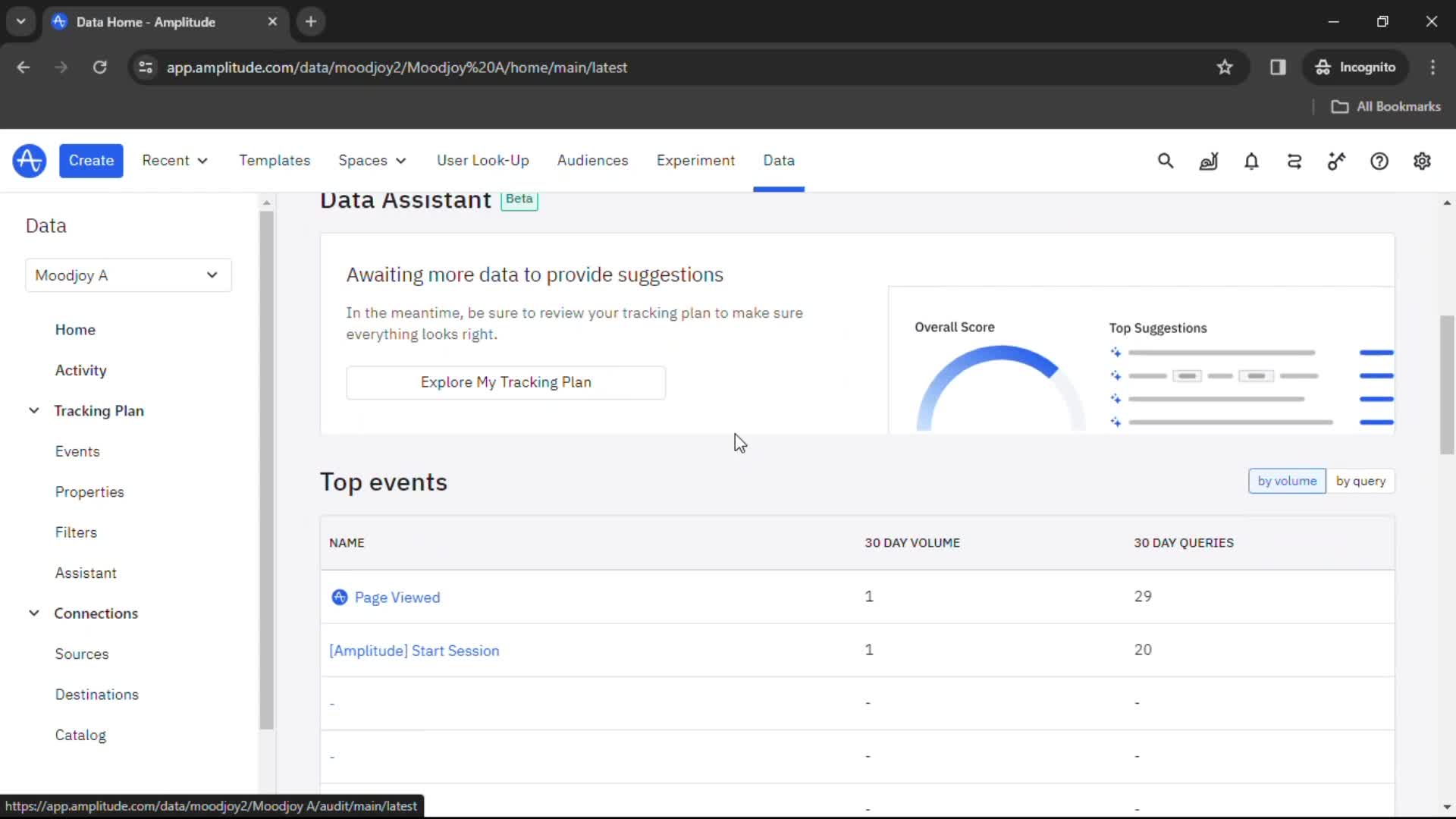Click the data flow connections icon in the top bar
Viewport: 1456px width, 819px height.
[x=1294, y=161]
